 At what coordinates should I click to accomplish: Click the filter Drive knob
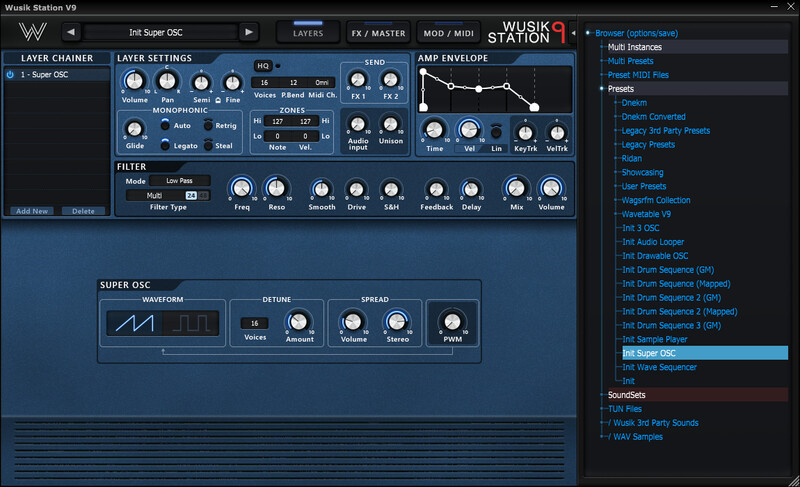[x=356, y=190]
